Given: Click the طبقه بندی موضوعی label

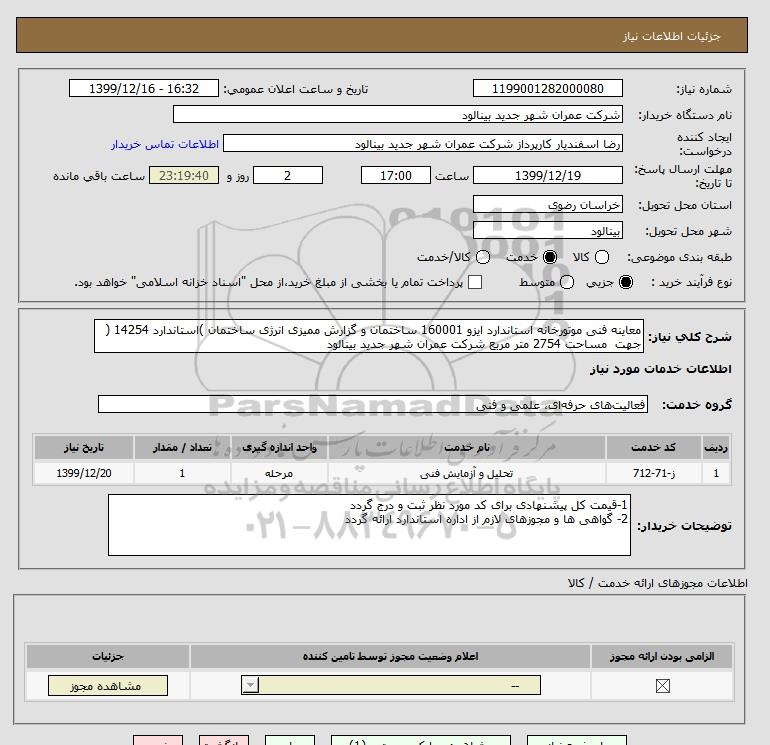Looking at the screenshot, I should click(x=679, y=257).
